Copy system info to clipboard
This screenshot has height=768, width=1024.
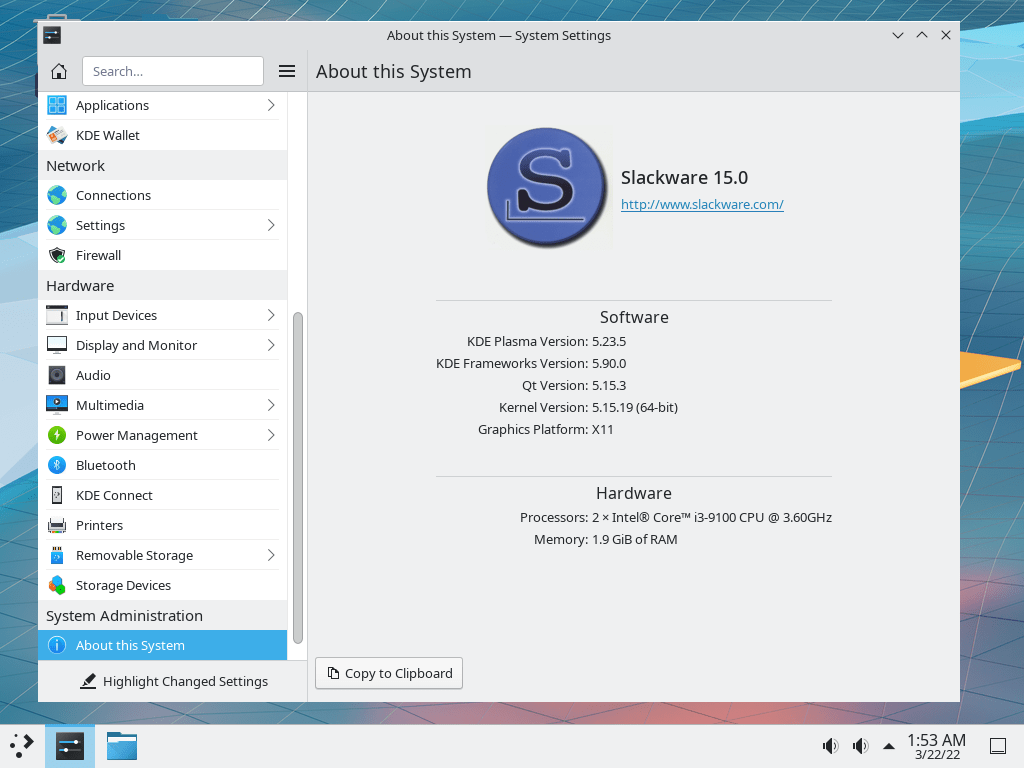389,673
